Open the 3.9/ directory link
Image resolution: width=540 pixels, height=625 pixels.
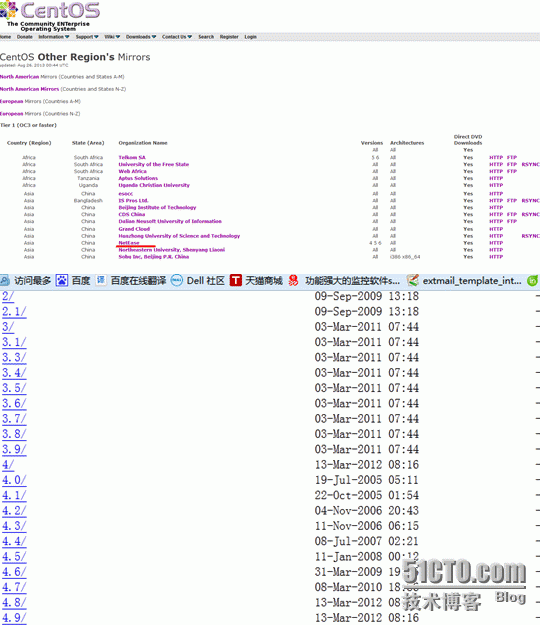(14, 449)
